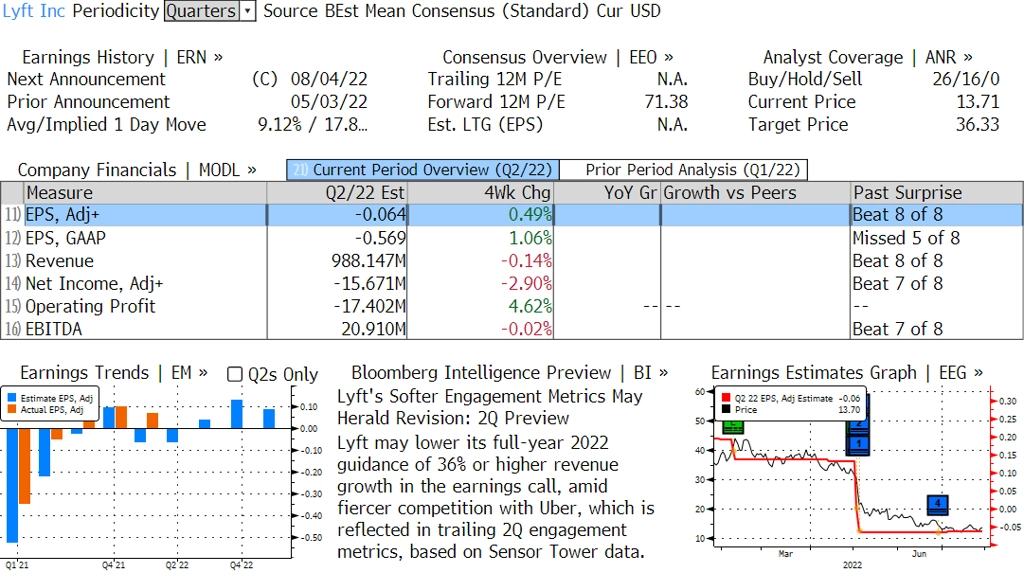
Task: Click the Target Price value 36.33
Action: [x=978, y=125]
